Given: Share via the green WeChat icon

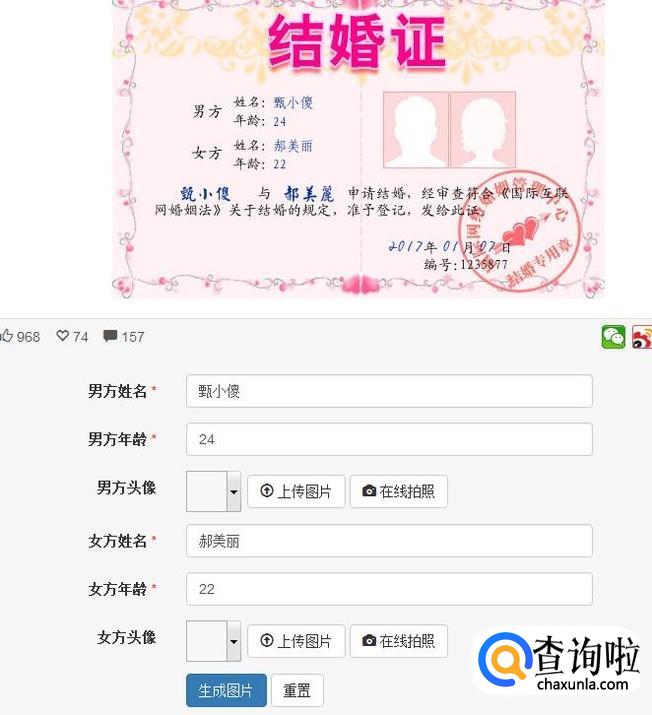Looking at the screenshot, I should click(614, 337).
